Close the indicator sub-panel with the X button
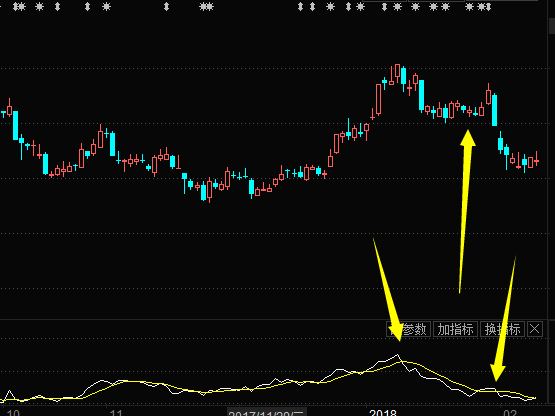This screenshot has height=416, width=555. tap(534, 329)
